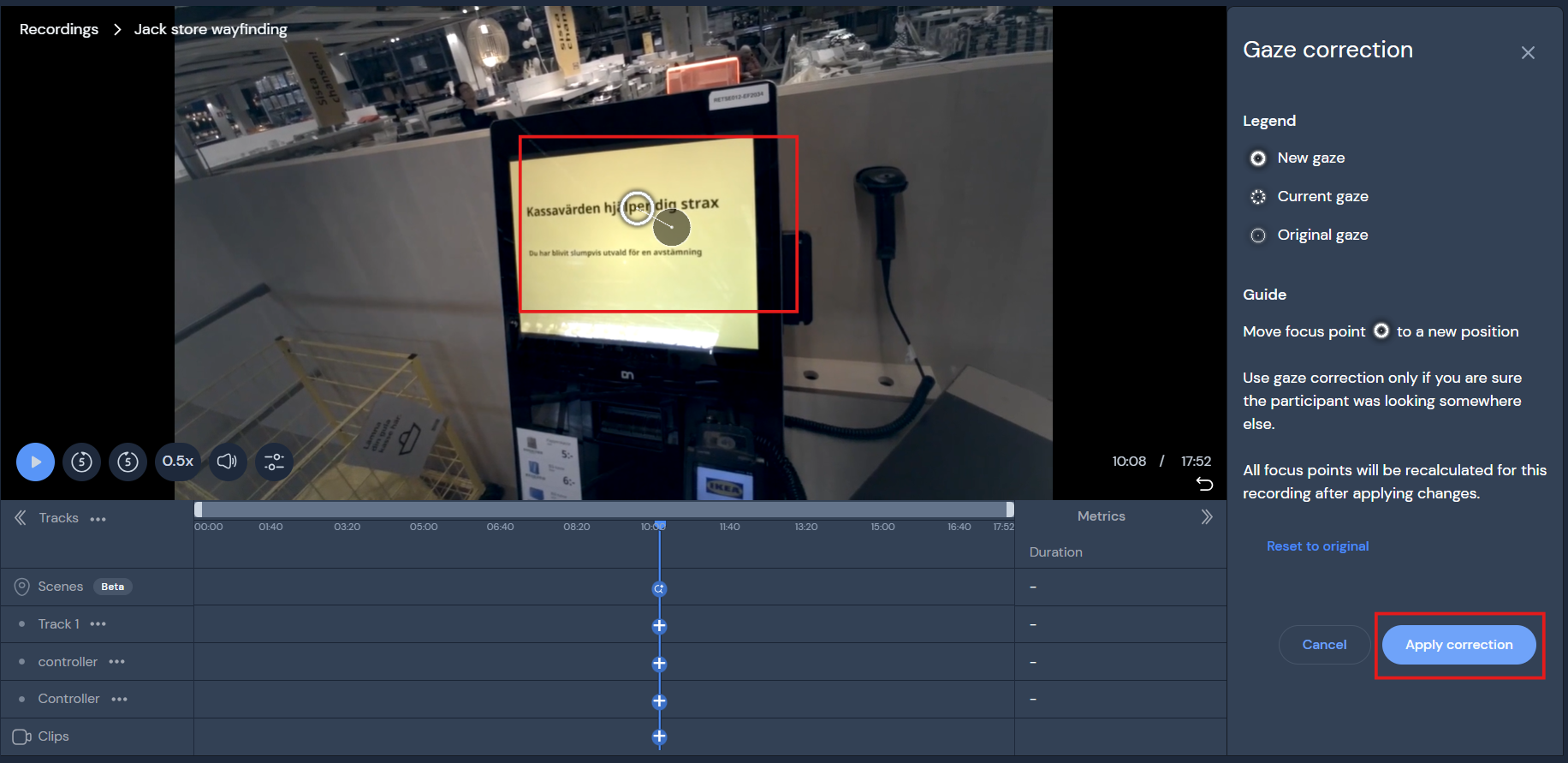Image resolution: width=1568 pixels, height=763 pixels.
Task: Click the scene marker on Scenes row
Action: [x=659, y=588]
